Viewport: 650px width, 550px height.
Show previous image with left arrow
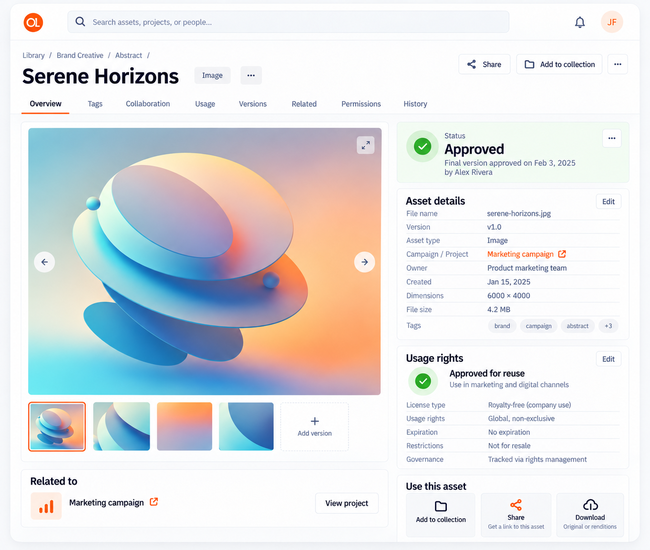pos(44,262)
